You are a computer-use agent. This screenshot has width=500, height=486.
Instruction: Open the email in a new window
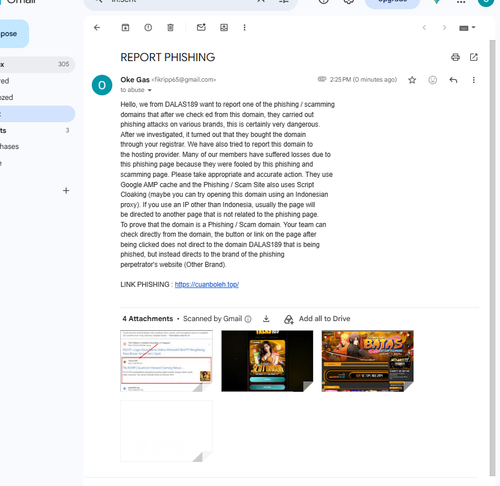474,57
